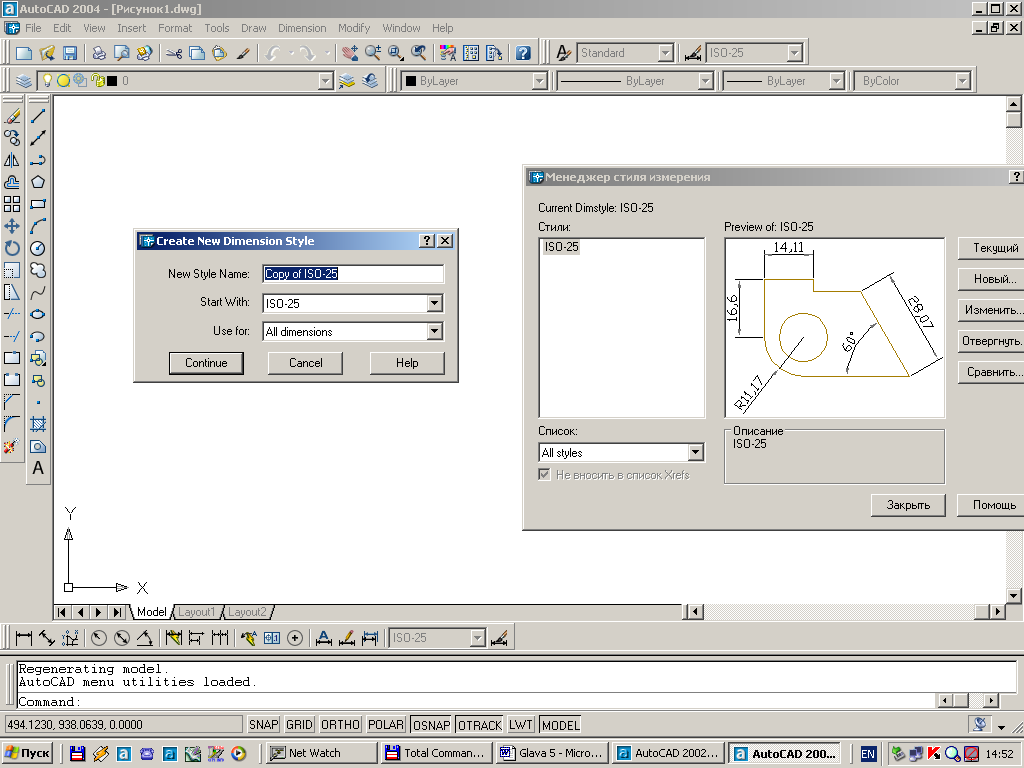Click the Open file folder icon
The width and height of the screenshot is (1024, 768).
pyautogui.click(x=47, y=54)
